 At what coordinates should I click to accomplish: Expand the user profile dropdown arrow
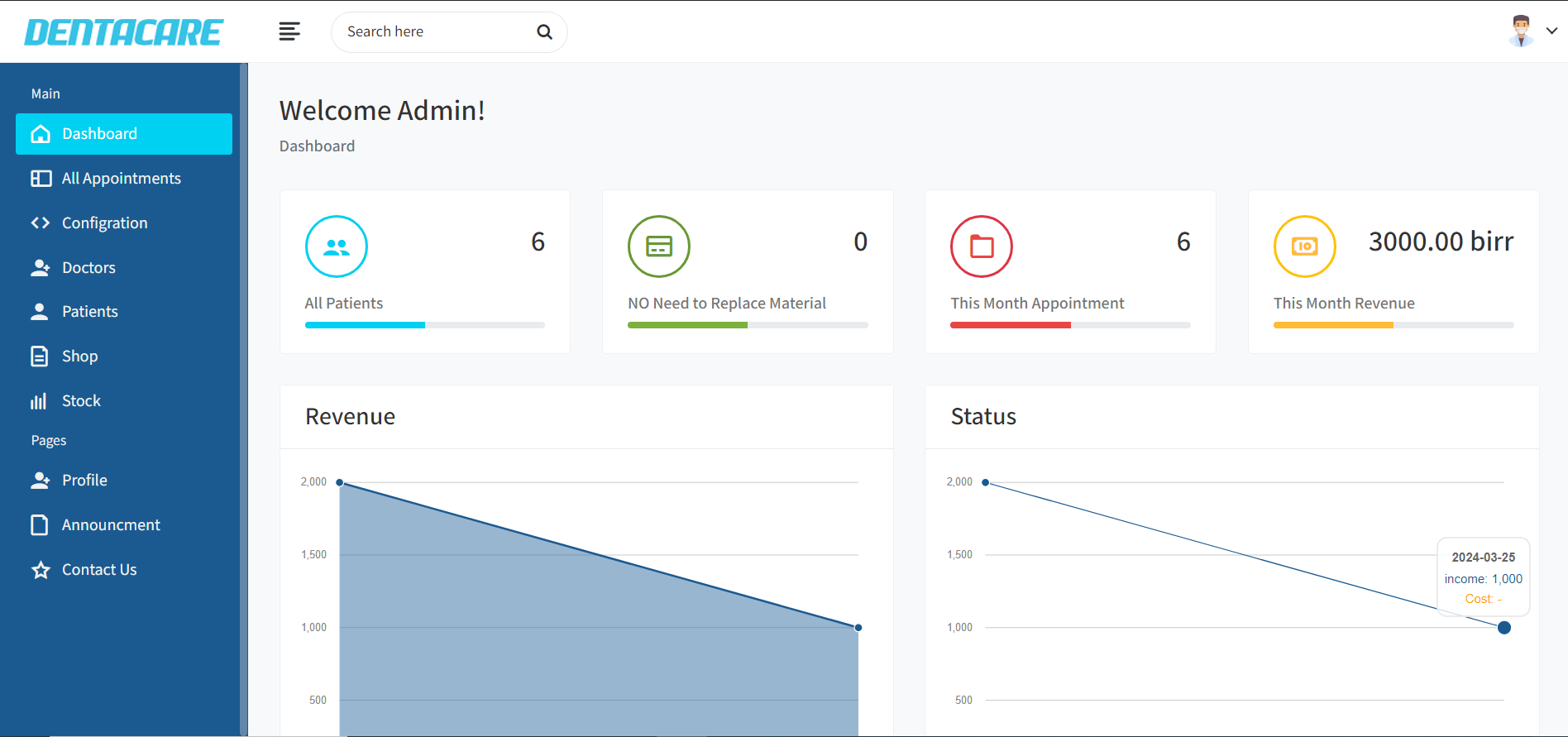point(1552,31)
